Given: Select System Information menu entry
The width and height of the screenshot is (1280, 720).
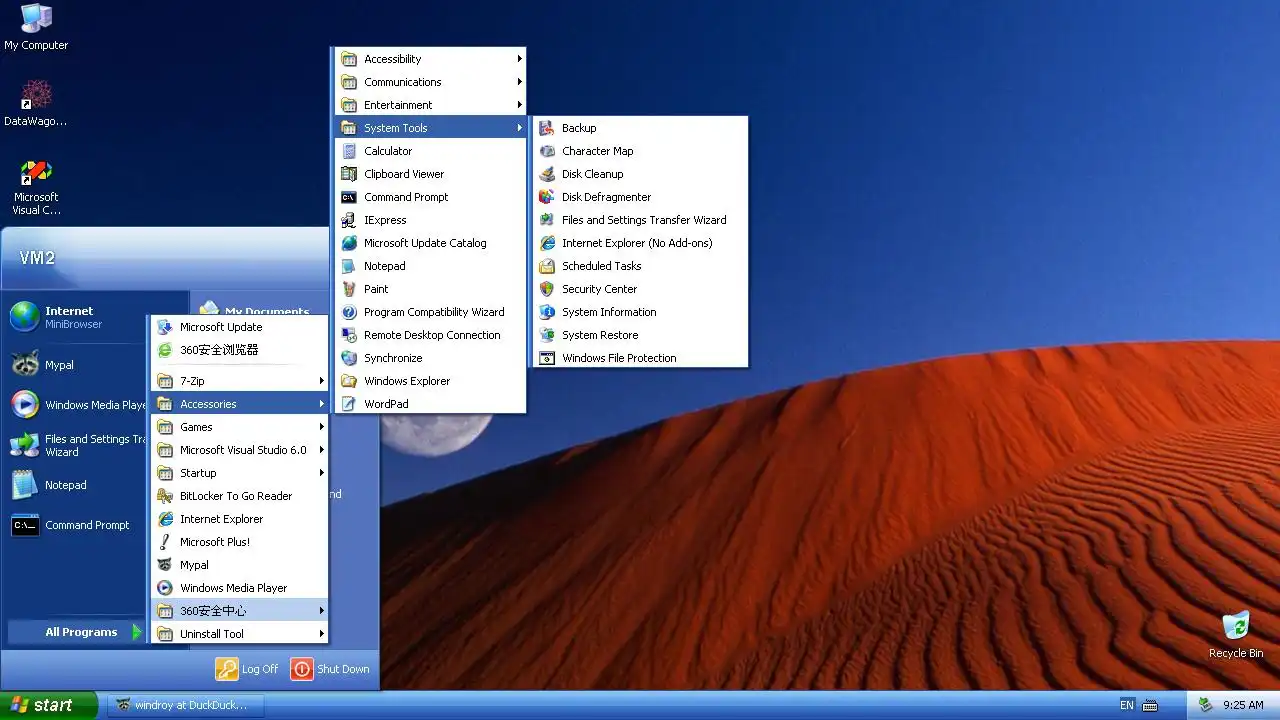Looking at the screenshot, I should 640,312.
